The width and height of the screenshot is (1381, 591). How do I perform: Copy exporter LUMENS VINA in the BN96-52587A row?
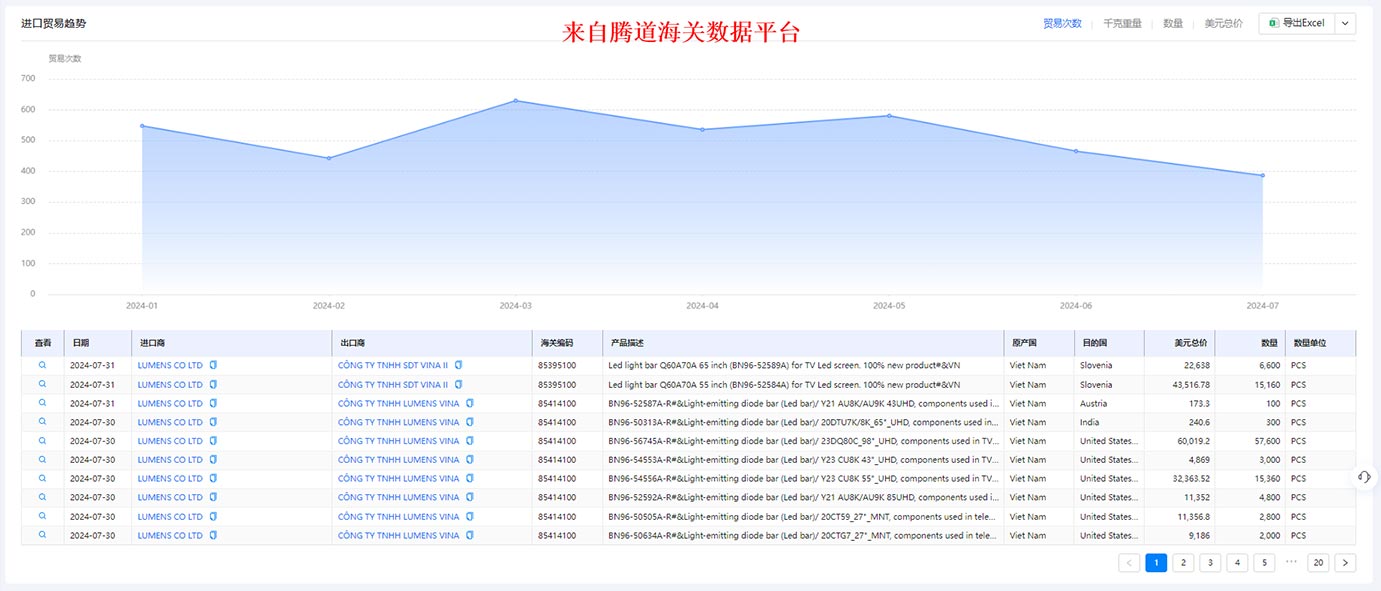pos(470,403)
